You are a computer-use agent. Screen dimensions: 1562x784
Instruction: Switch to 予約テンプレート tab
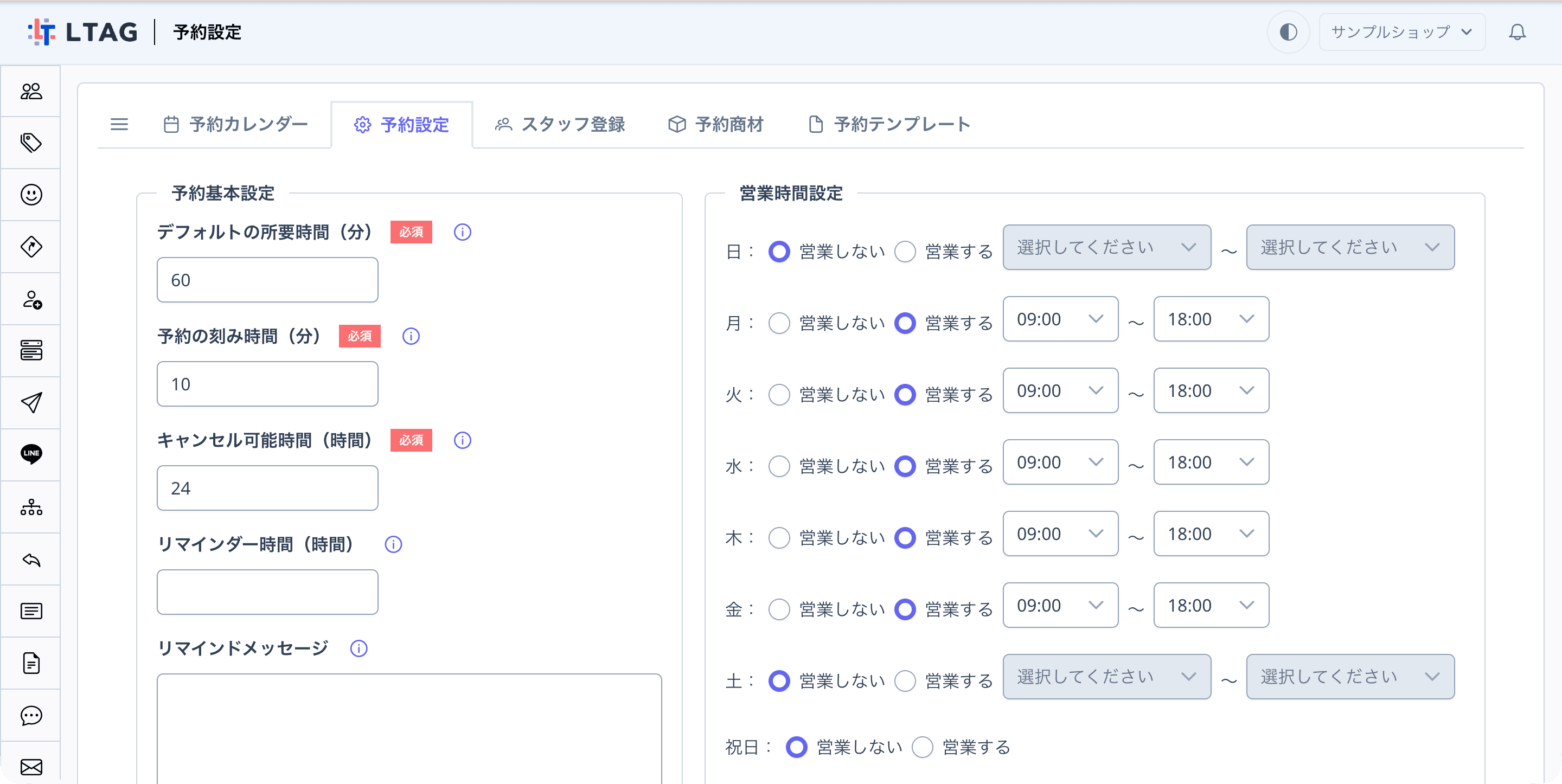point(889,124)
